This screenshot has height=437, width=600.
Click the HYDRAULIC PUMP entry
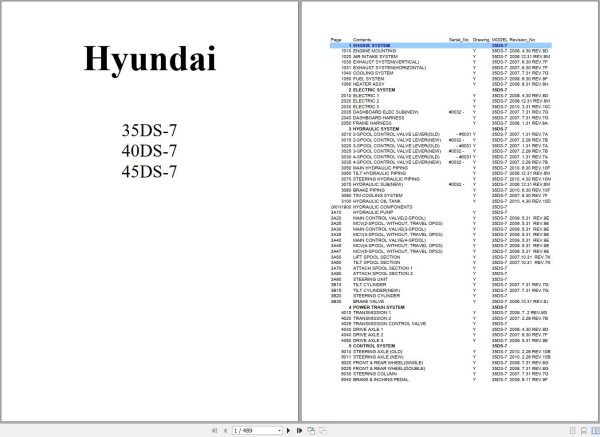(x=373, y=212)
